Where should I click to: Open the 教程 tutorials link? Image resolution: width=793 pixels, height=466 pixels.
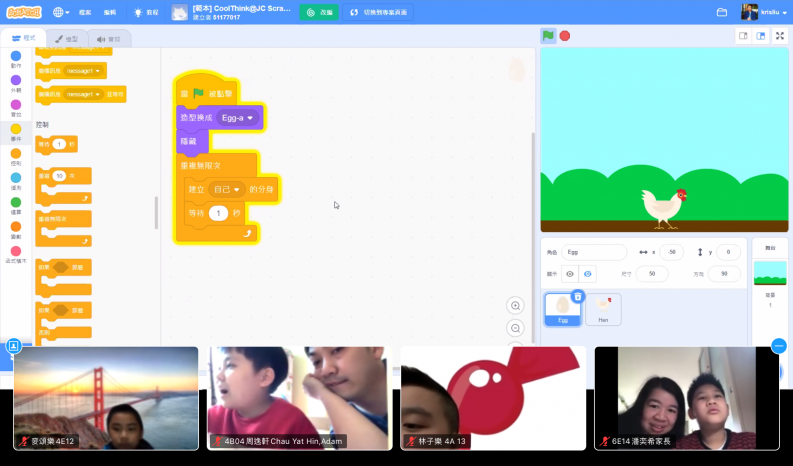click(146, 12)
